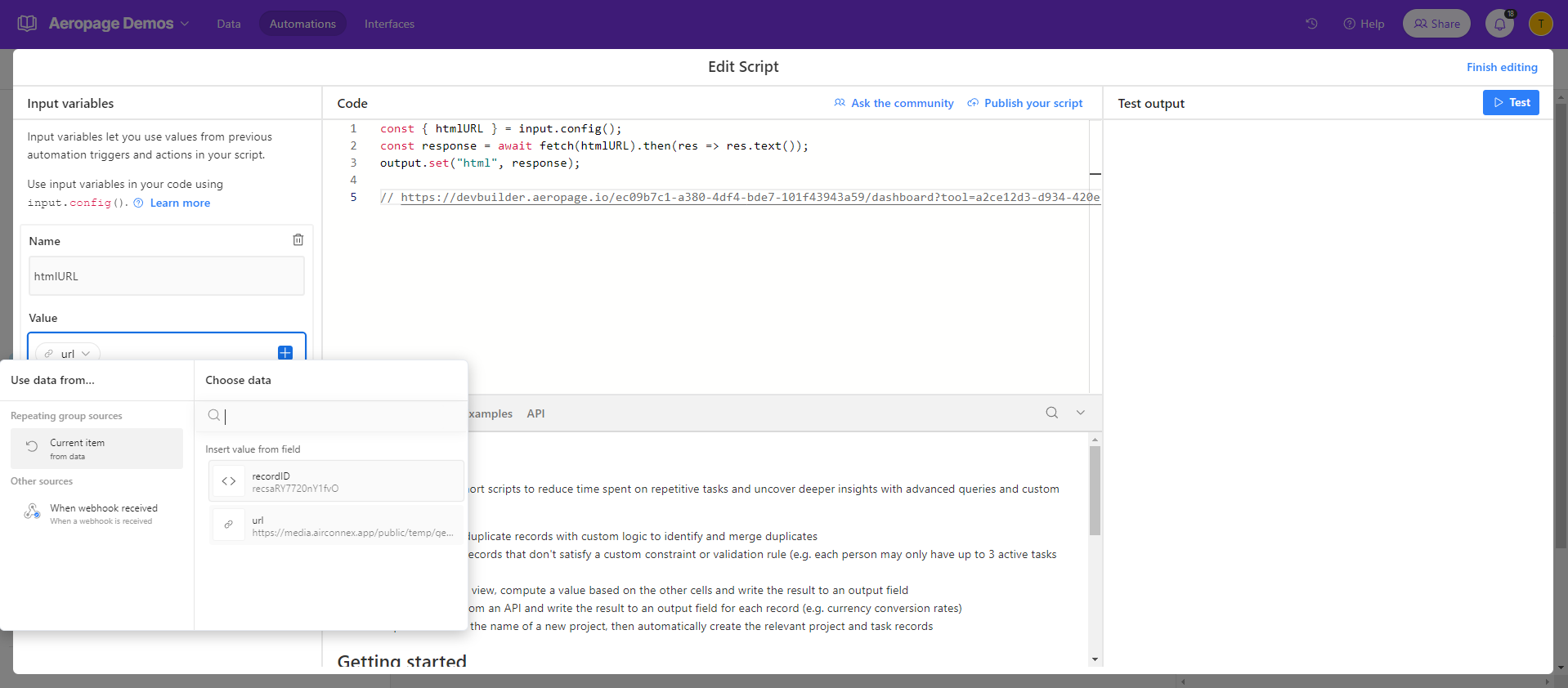
Task: Click the Getting started heading
Action: coord(401,660)
